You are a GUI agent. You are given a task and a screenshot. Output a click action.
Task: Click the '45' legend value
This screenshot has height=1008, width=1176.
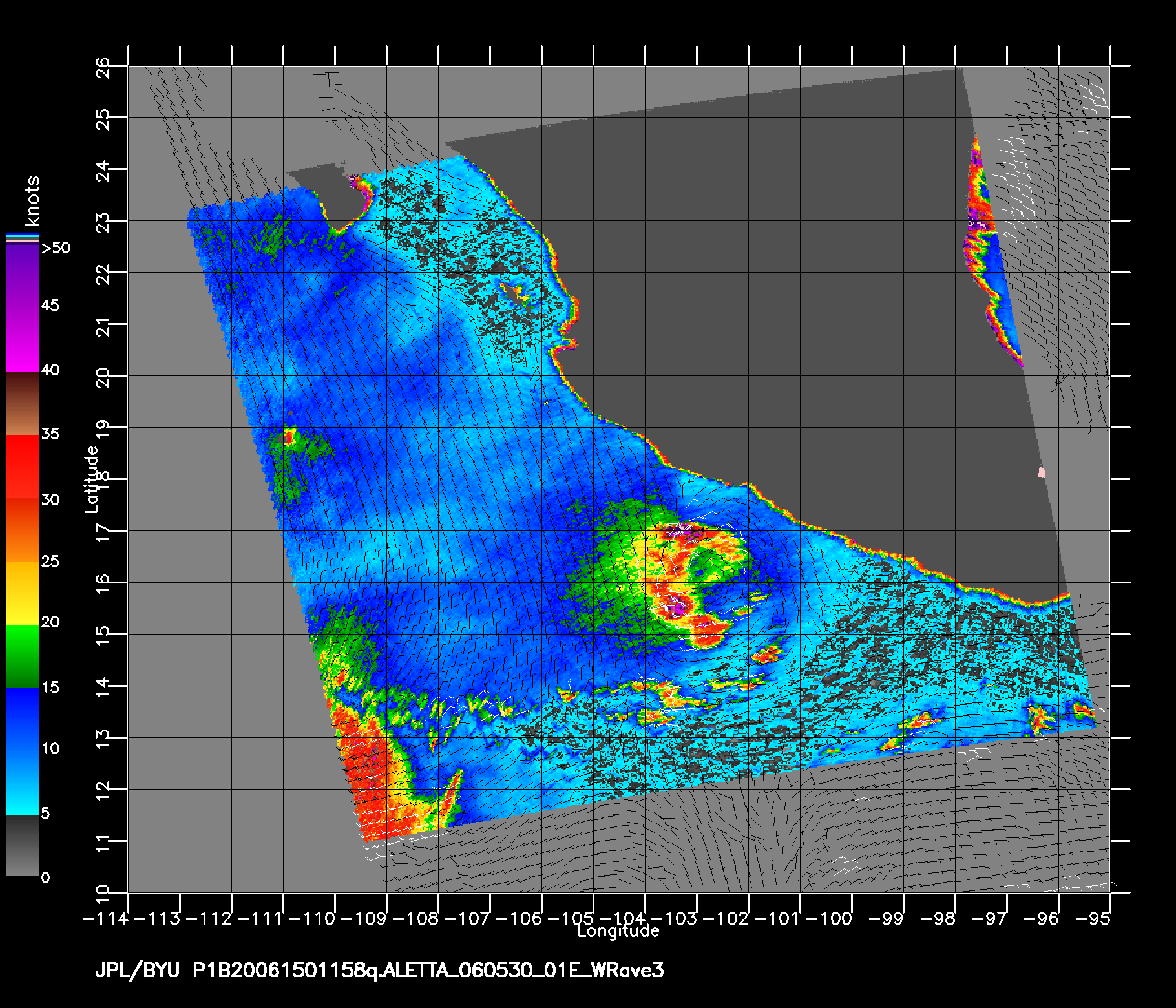[x=50, y=305]
